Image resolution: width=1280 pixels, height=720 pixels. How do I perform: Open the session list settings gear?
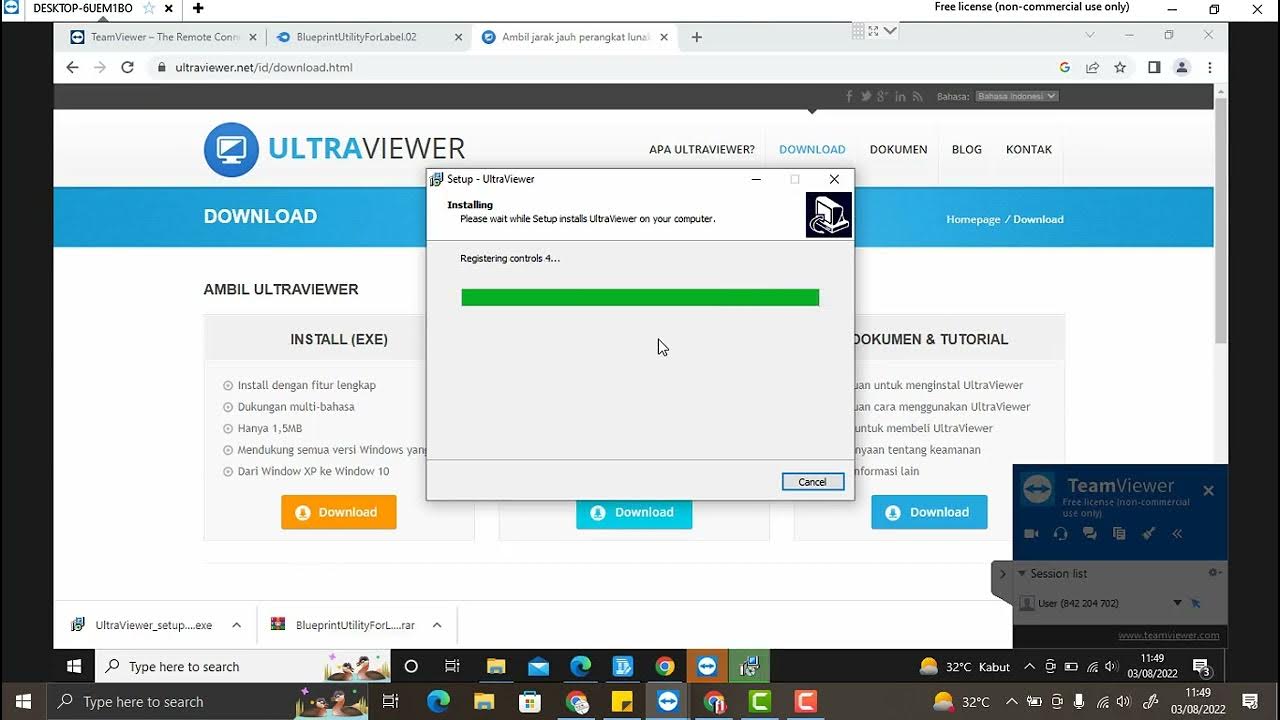click(x=1214, y=573)
